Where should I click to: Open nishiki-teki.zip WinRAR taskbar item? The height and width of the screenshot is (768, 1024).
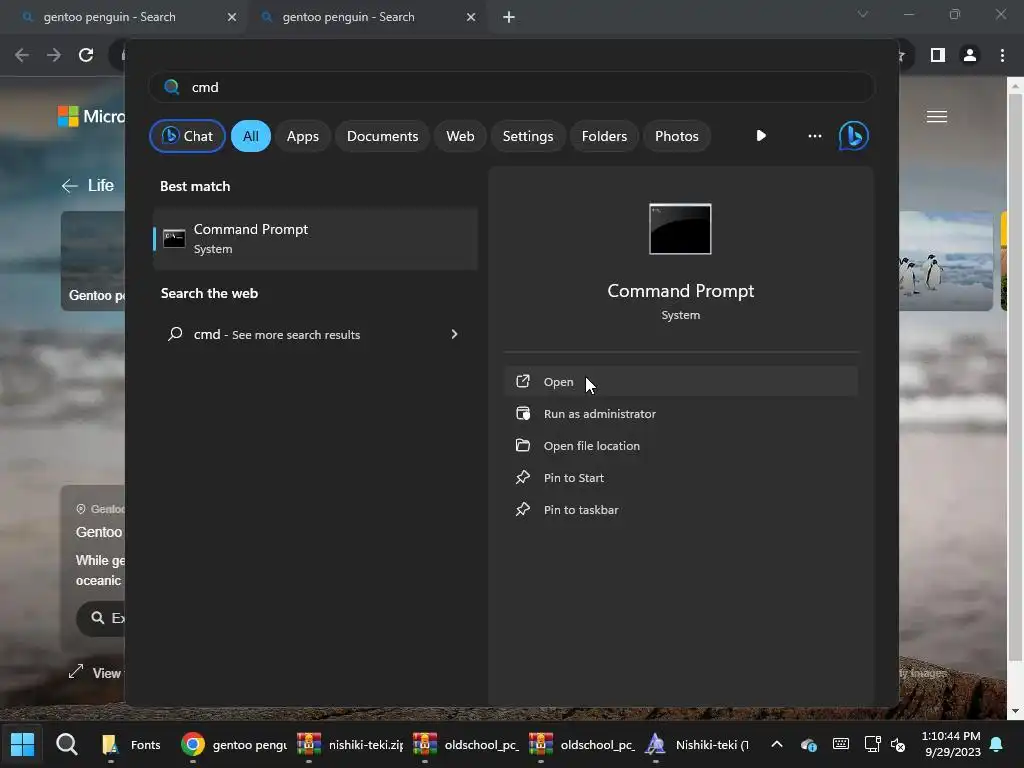point(350,744)
